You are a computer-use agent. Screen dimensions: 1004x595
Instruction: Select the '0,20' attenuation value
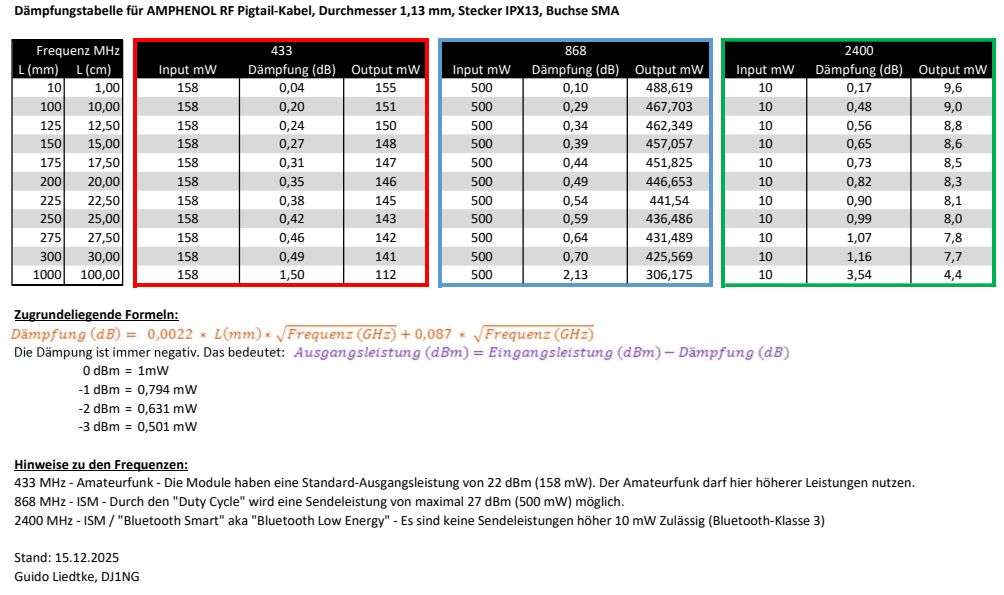pos(292,106)
